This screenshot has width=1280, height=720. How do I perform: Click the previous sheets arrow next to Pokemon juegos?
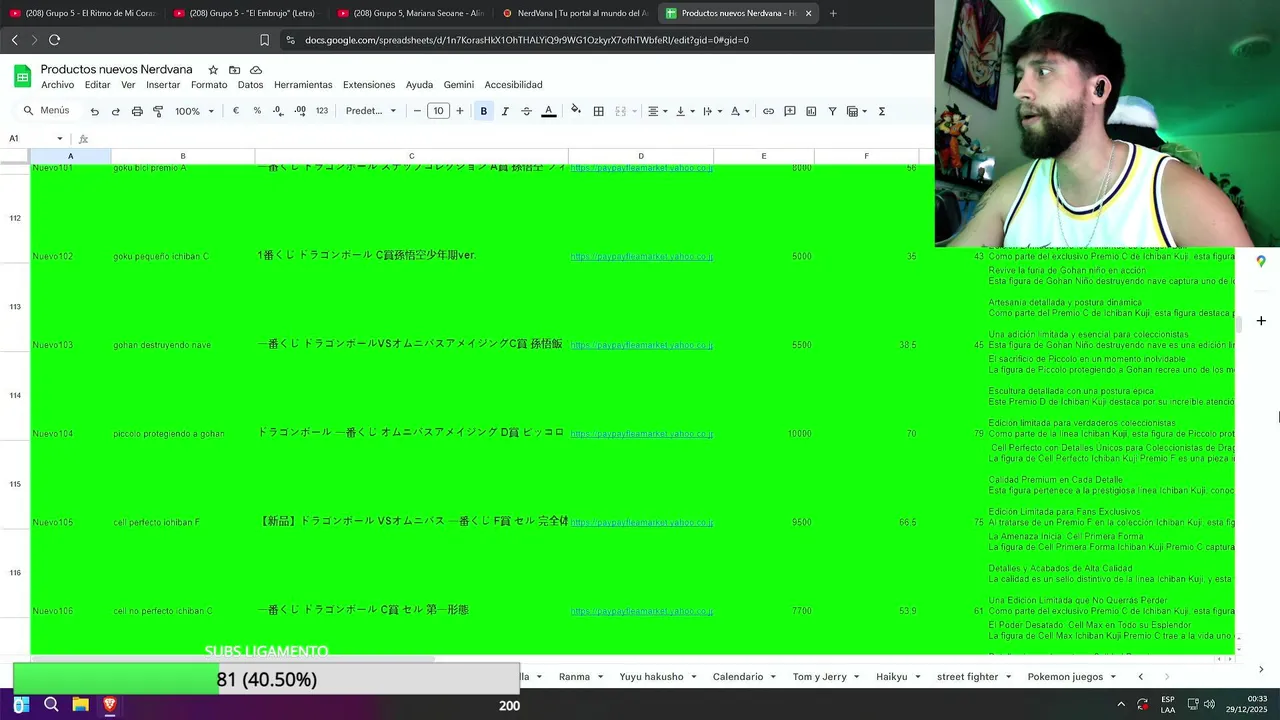click(1140, 677)
